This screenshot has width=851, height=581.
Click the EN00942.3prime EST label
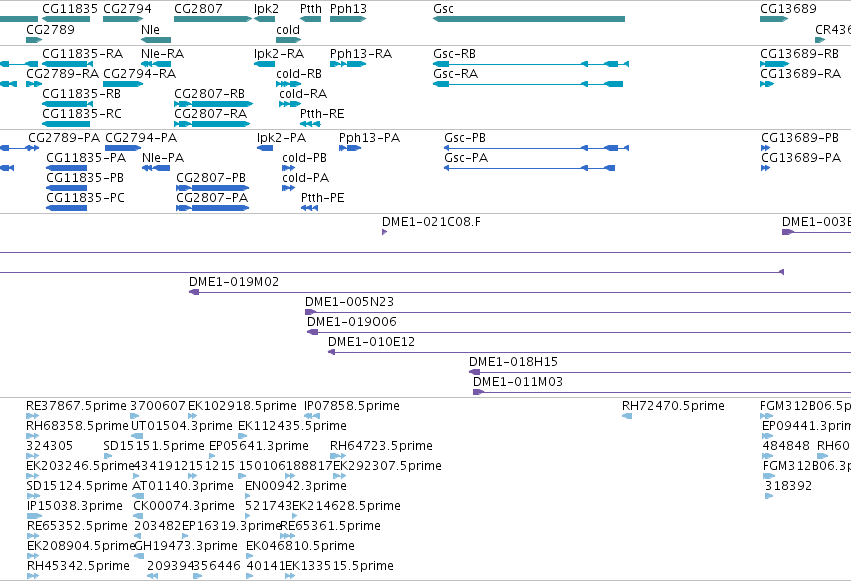coord(296,486)
